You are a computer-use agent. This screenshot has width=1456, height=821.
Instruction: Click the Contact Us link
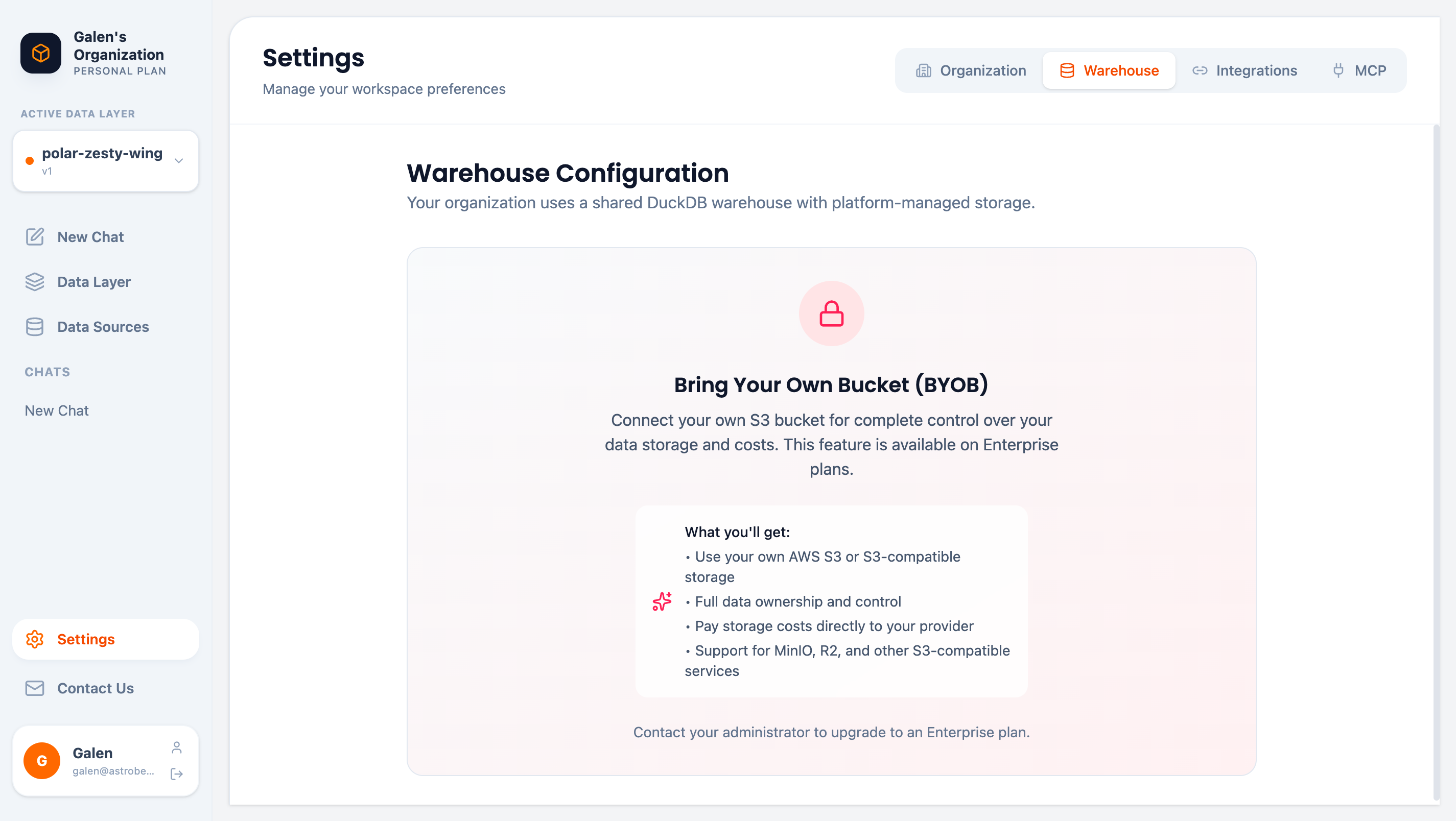point(96,688)
